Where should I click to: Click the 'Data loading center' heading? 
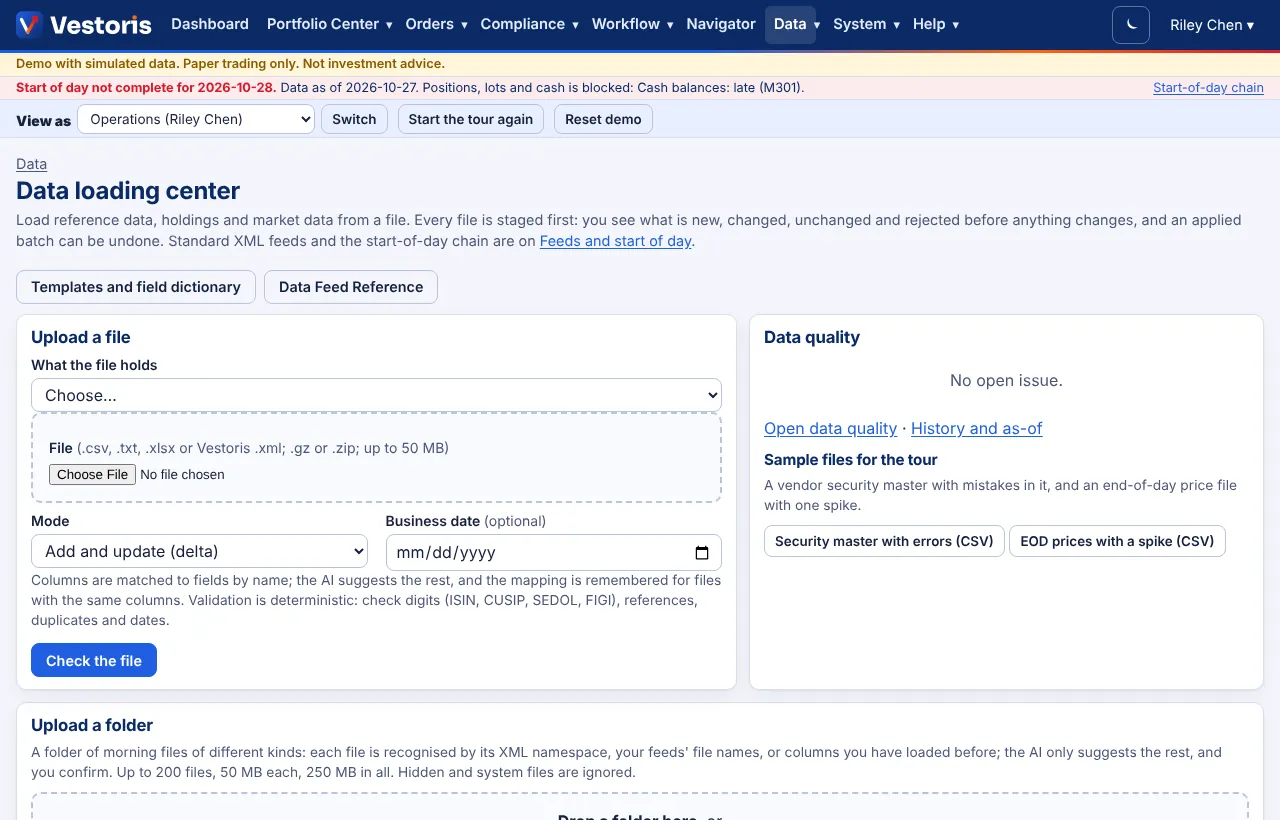point(128,190)
